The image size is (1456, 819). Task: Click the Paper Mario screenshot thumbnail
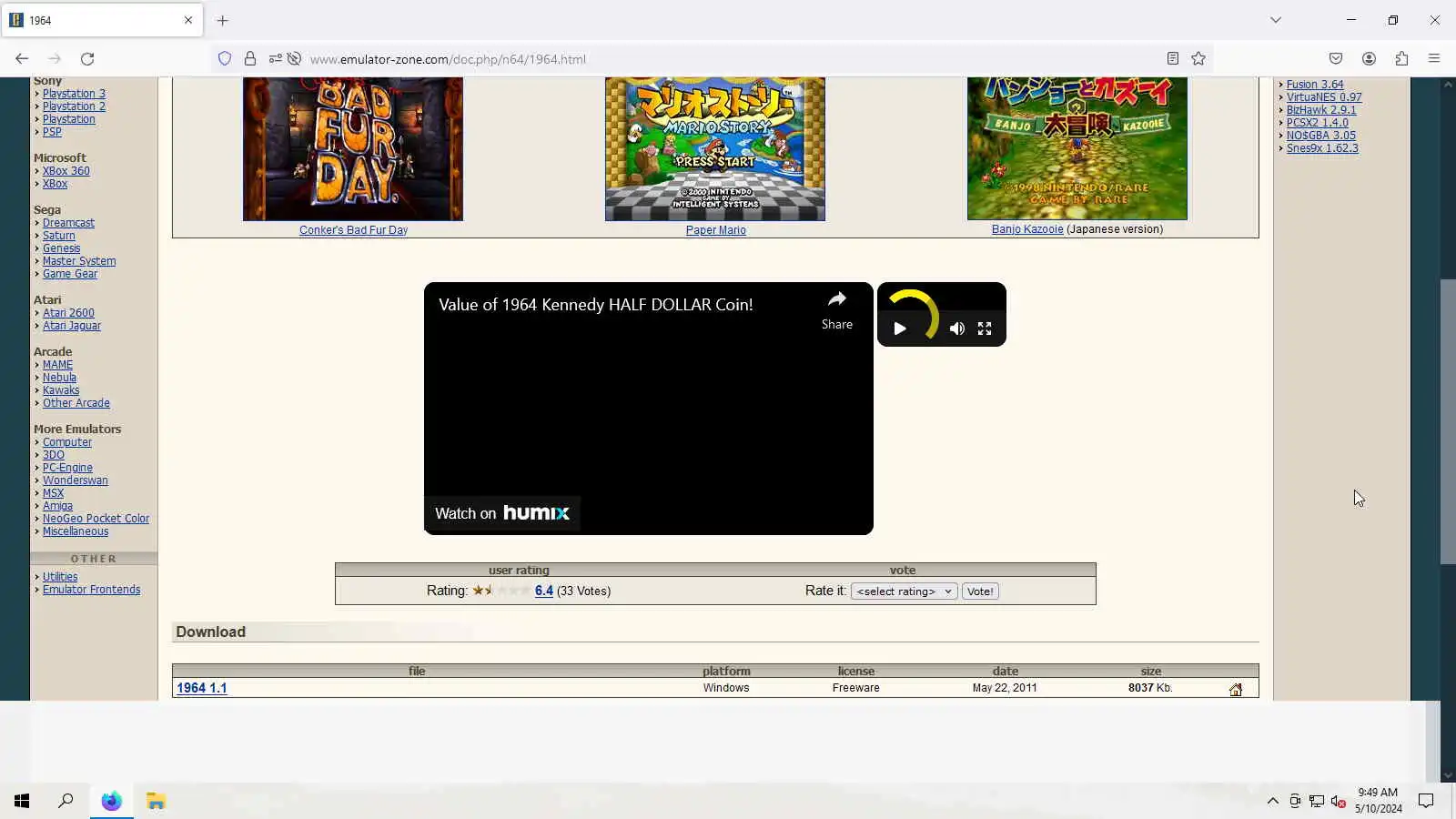pyautogui.click(x=715, y=148)
